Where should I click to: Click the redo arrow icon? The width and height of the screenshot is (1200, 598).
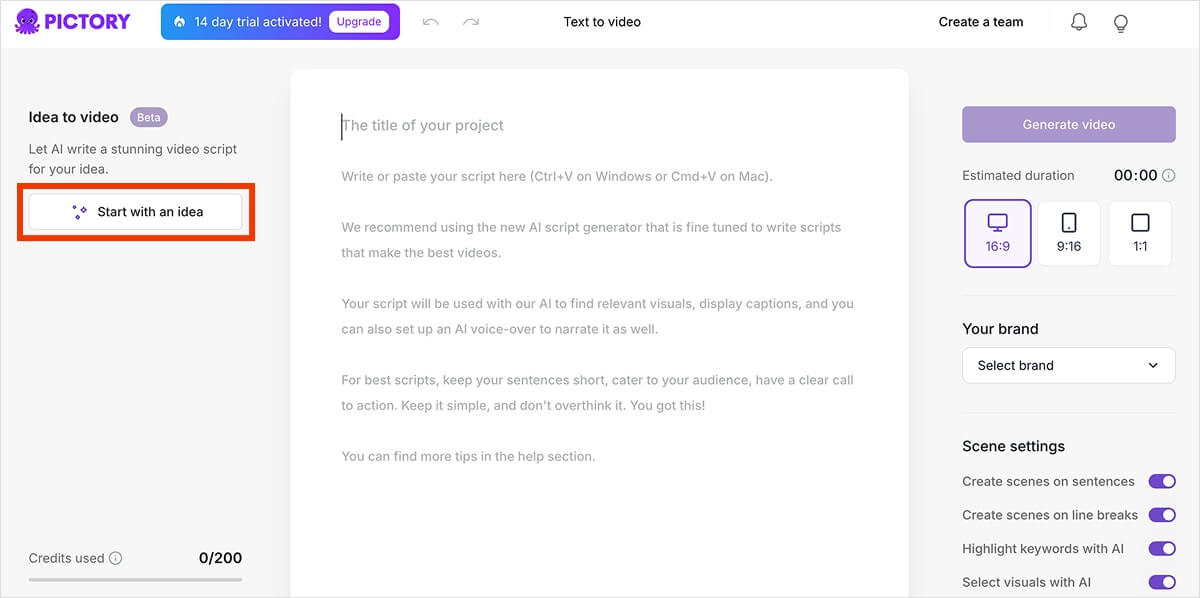click(471, 22)
